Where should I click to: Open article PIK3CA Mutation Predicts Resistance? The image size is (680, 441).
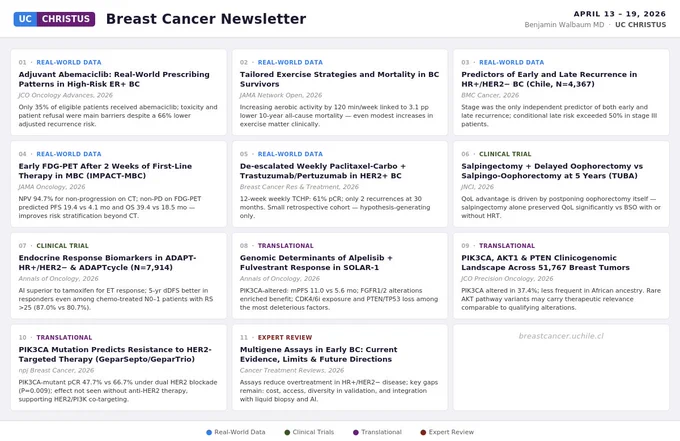[115, 354]
